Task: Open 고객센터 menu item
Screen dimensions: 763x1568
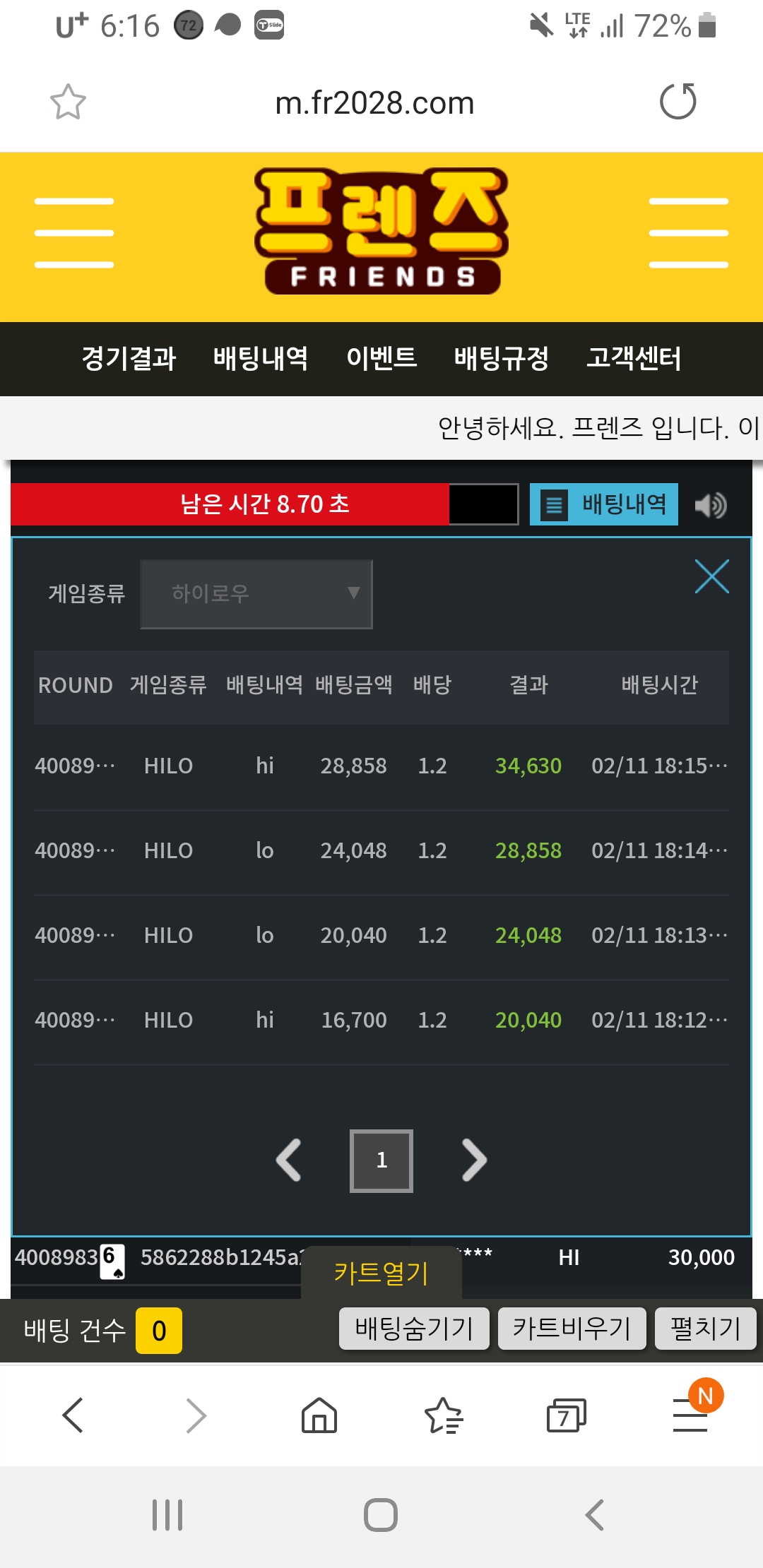Action: [x=634, y=358]
